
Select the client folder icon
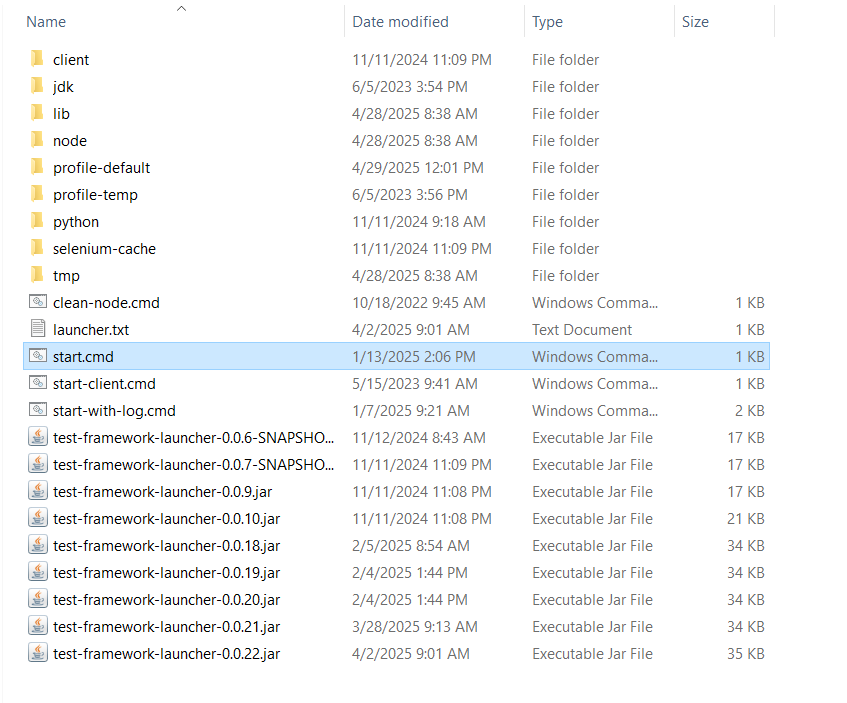[x=37, y=59]
